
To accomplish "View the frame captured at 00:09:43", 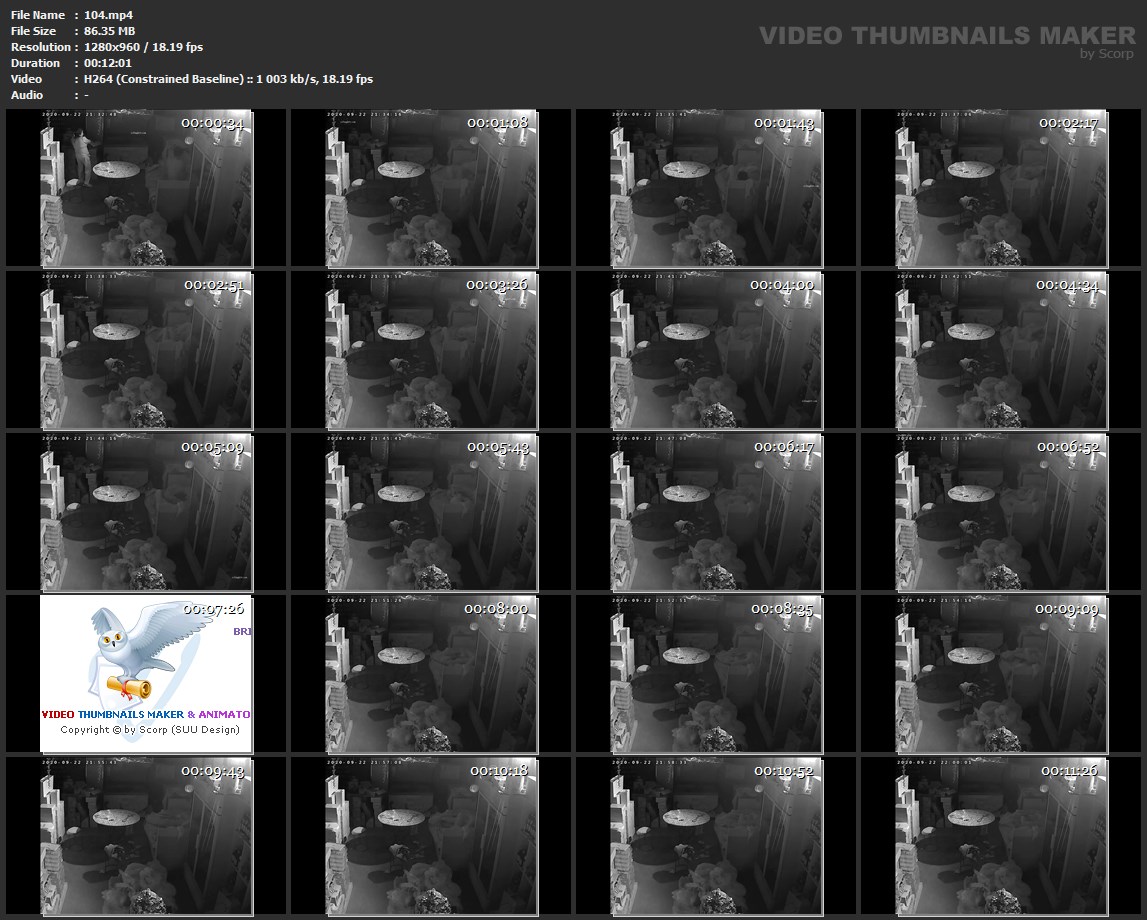I will coord(146,836).
